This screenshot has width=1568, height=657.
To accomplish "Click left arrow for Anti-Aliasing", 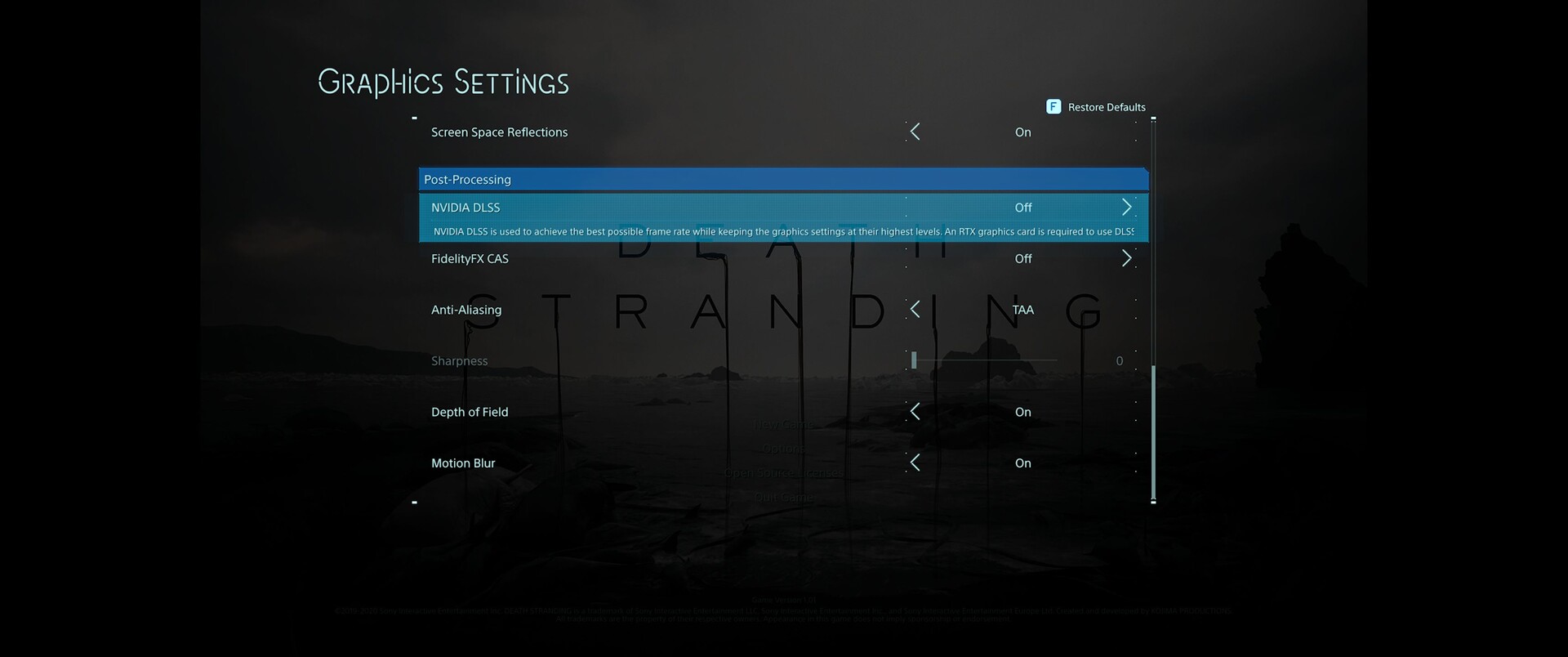I will tap(915, 309).
